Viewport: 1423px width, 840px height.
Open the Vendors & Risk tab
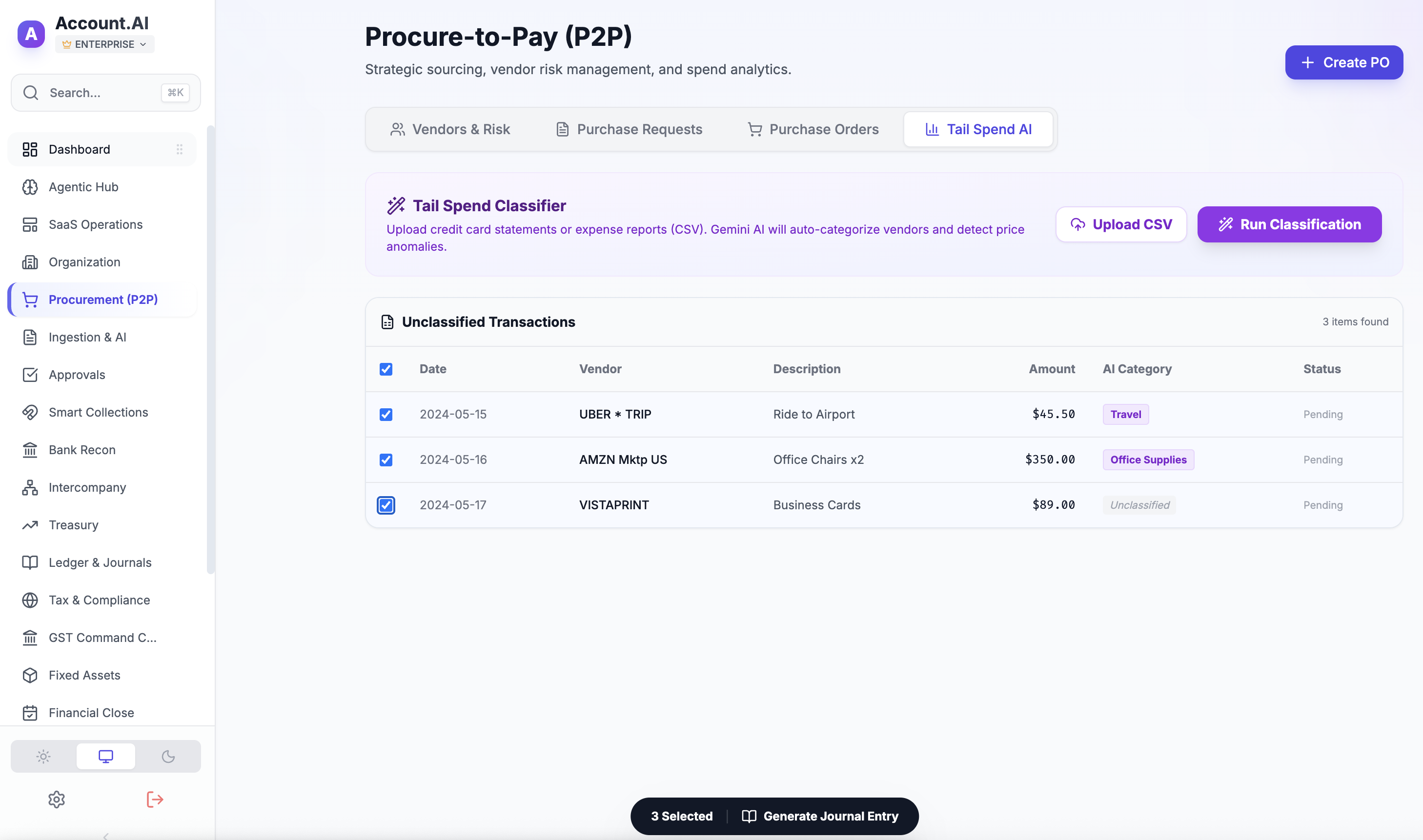tap(450, 130)
